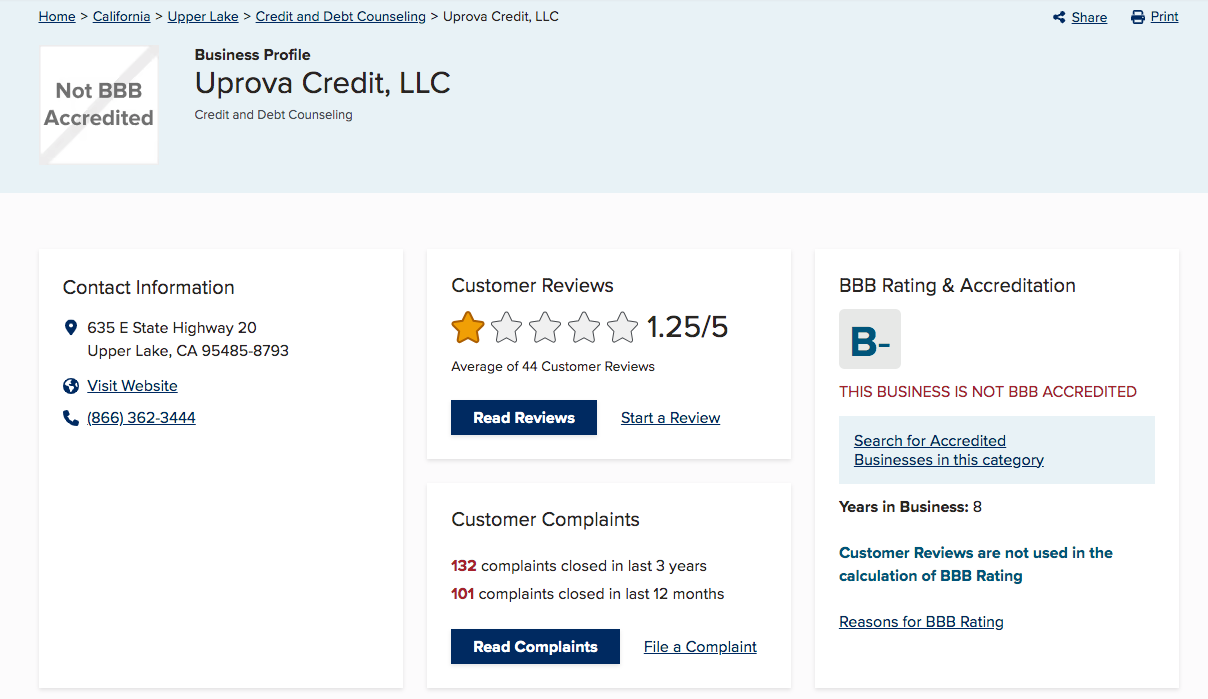1208x699 pixels.
Task: Click the phone handset icon
Action: (71, 418)
